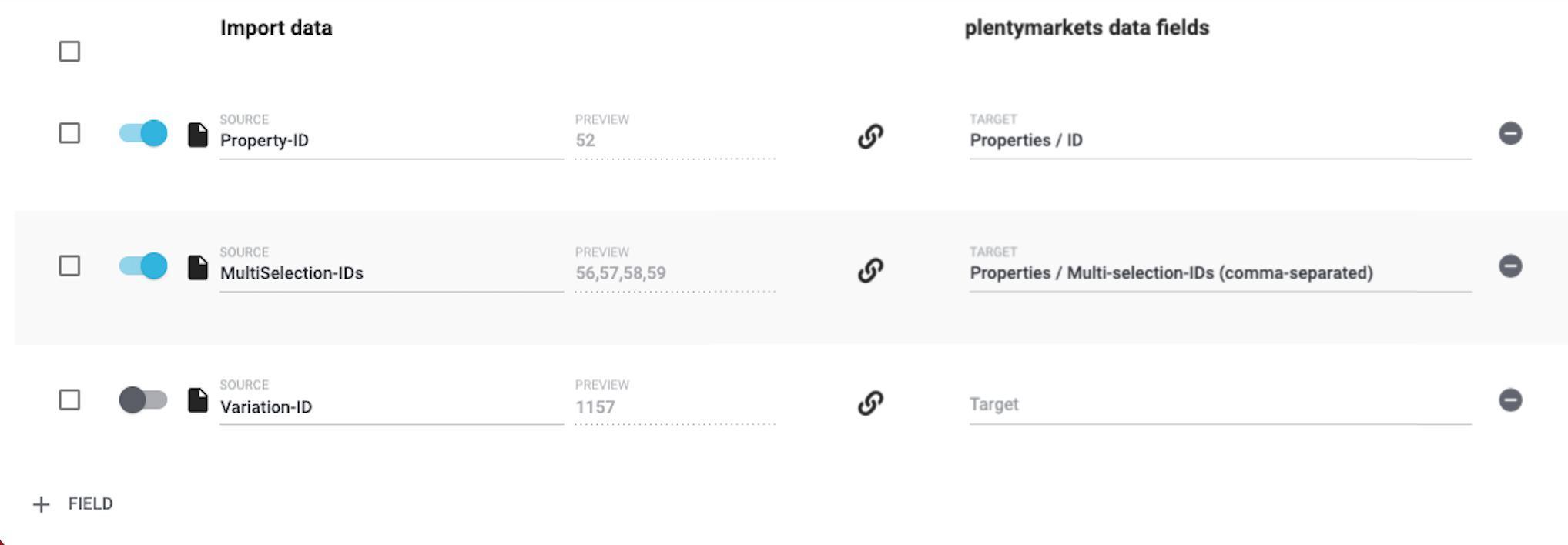Disable the MultiSelection-IDs mapping toggle
Image resolution: width=1568 pixels, height=545 pixels.
(143, 266)
